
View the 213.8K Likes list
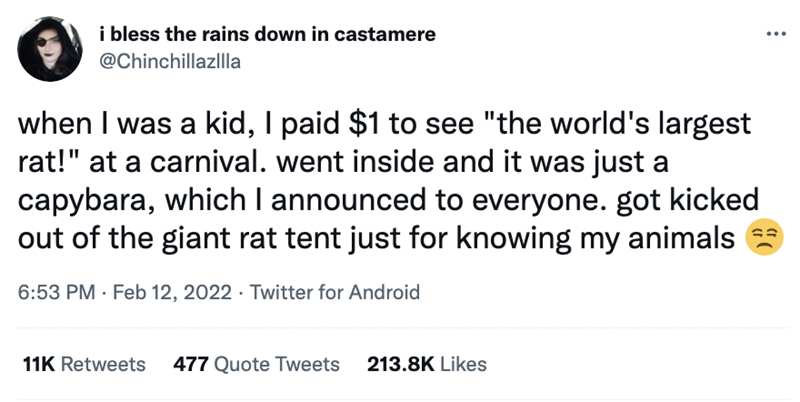[427, 364]
